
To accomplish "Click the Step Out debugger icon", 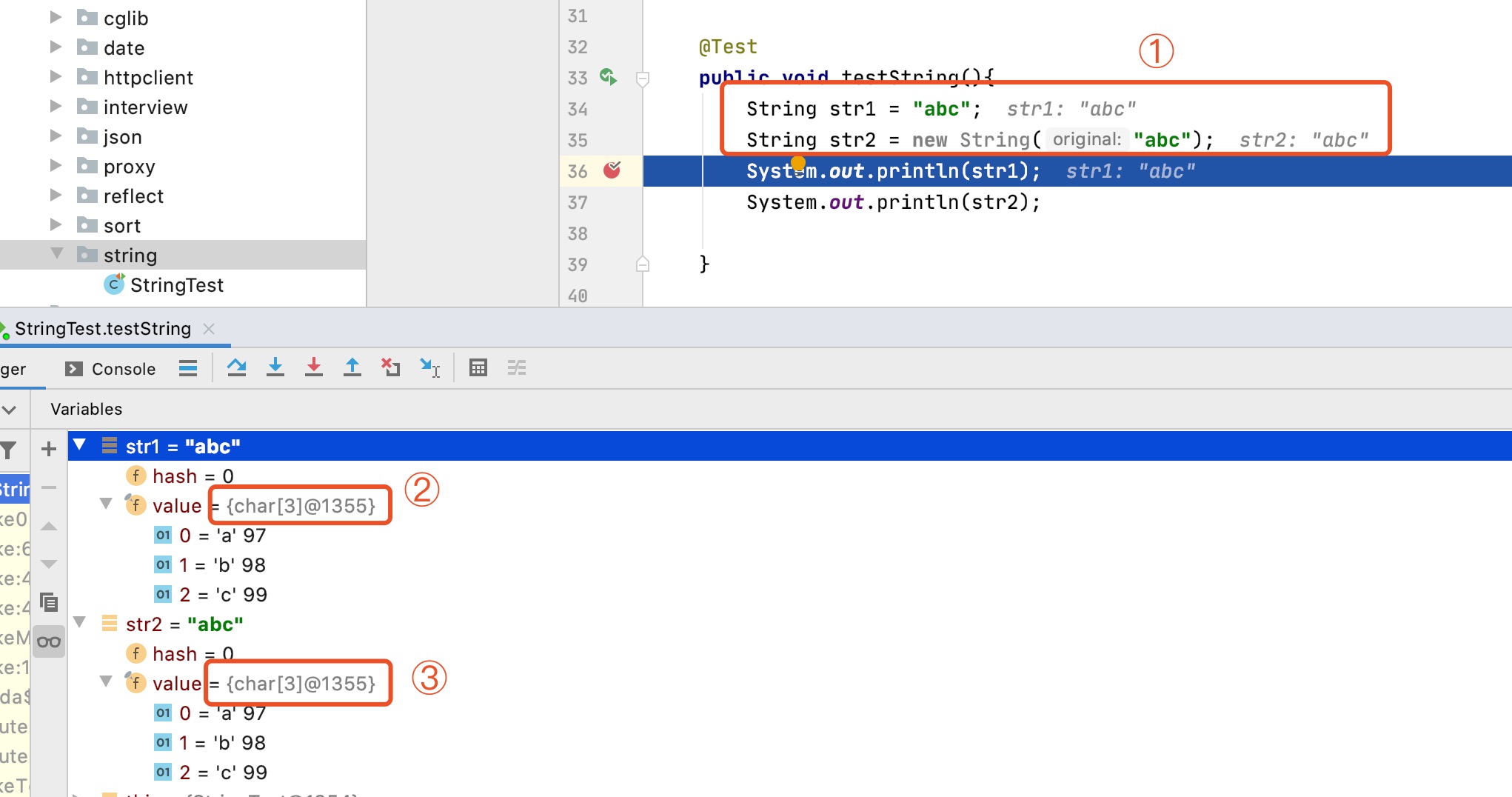I will coord(352,368).
